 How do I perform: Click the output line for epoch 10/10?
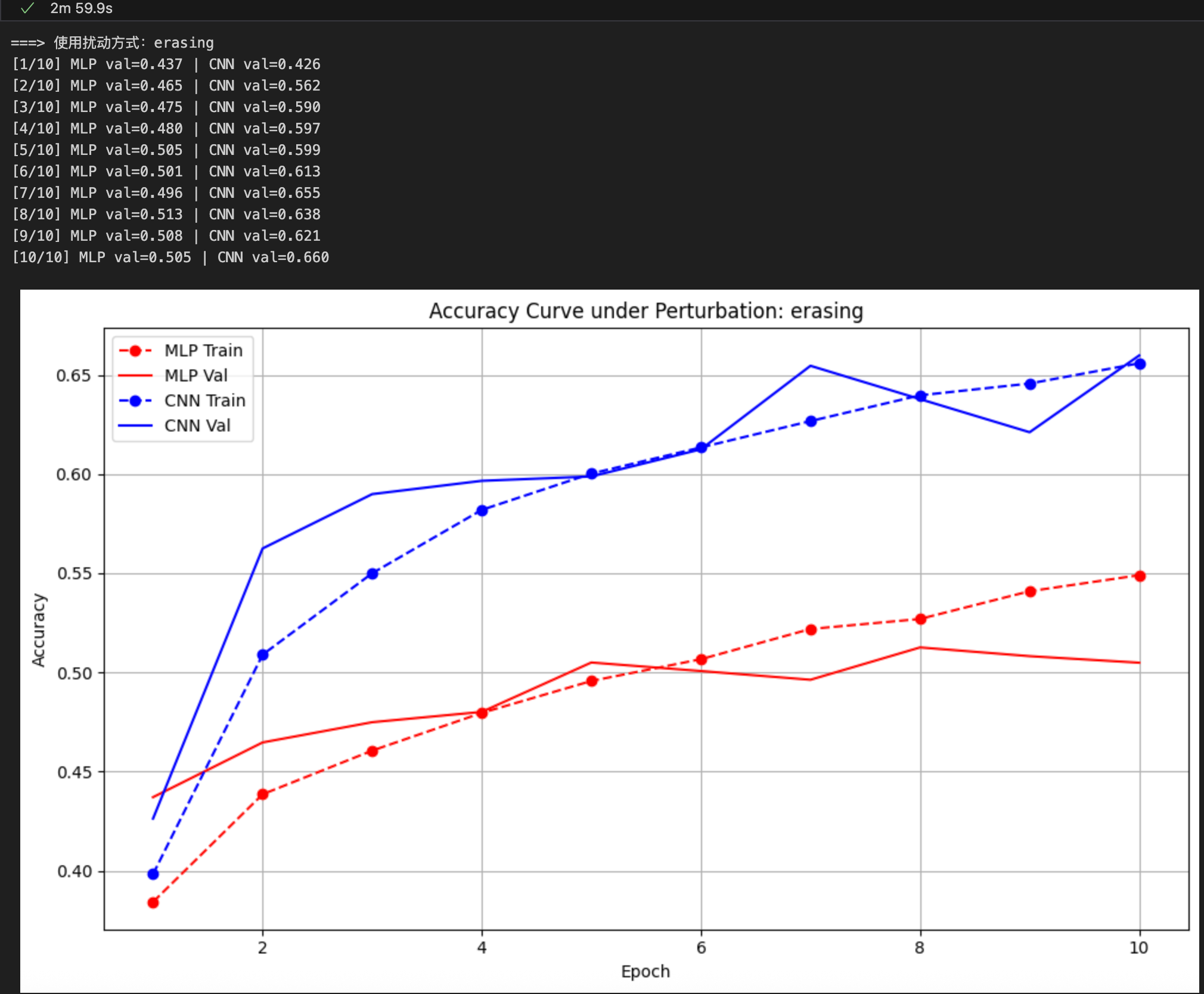[170, 257]
